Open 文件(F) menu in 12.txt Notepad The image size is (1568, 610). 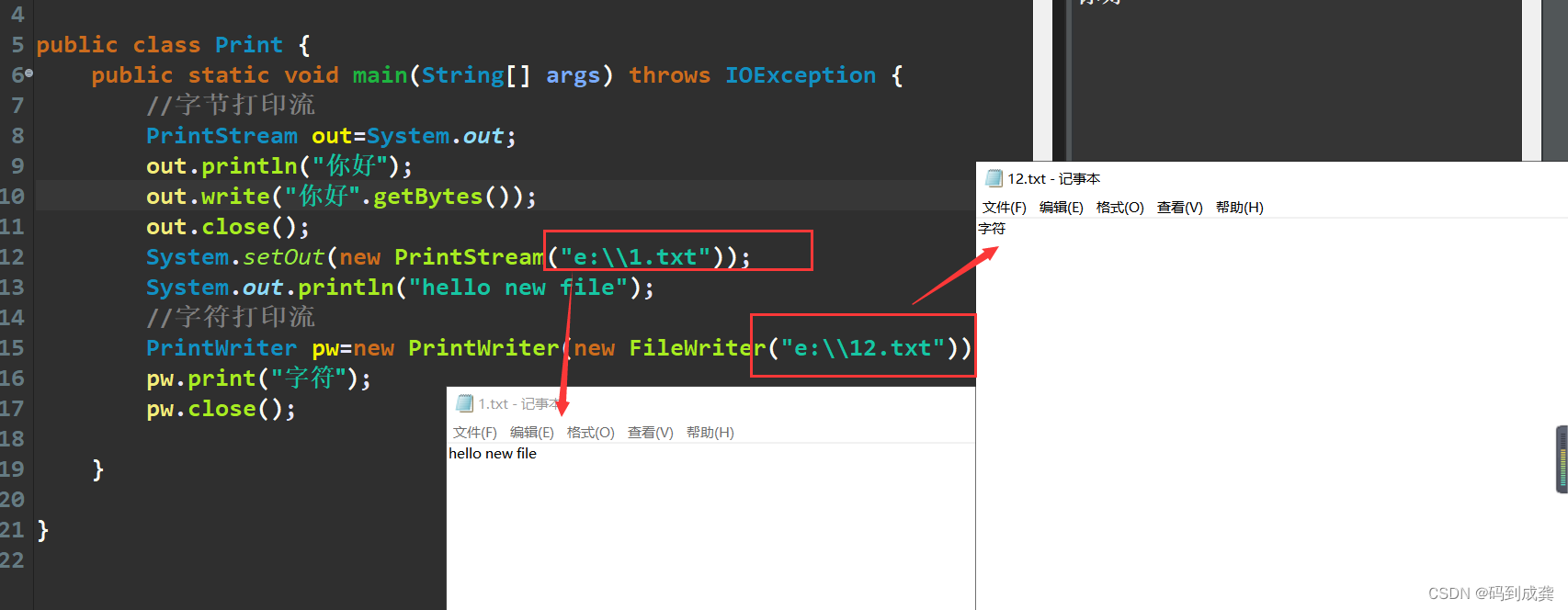1004,208
